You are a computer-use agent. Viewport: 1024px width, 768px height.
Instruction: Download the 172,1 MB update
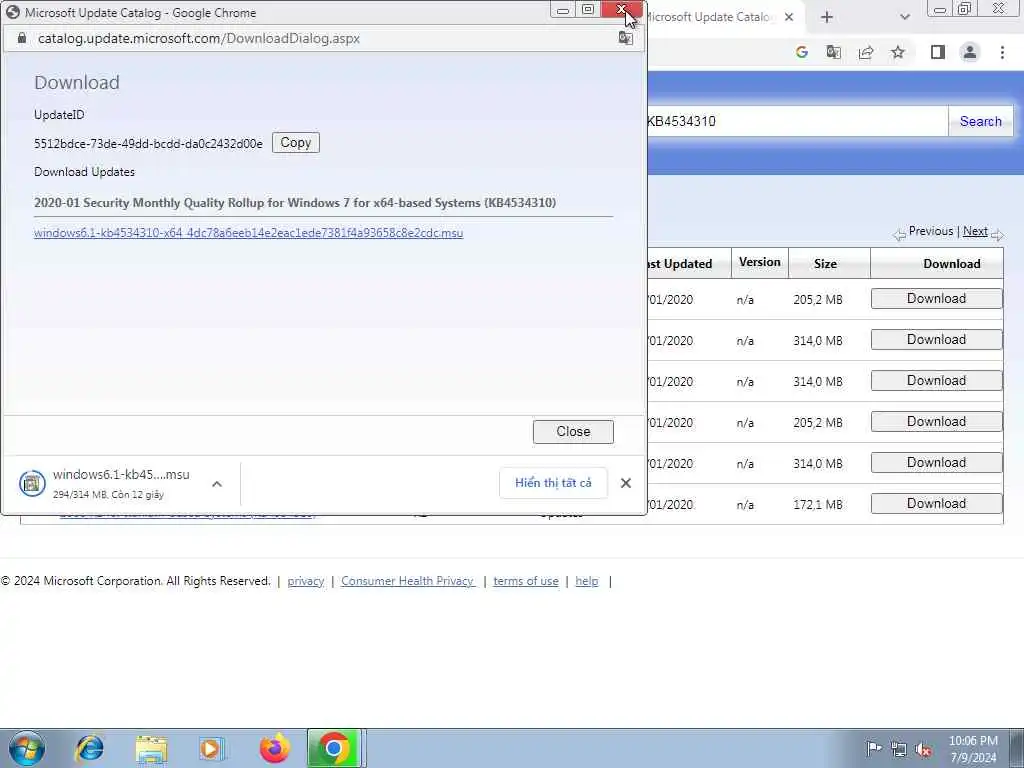pyautogui.click(x=936, y=504)
